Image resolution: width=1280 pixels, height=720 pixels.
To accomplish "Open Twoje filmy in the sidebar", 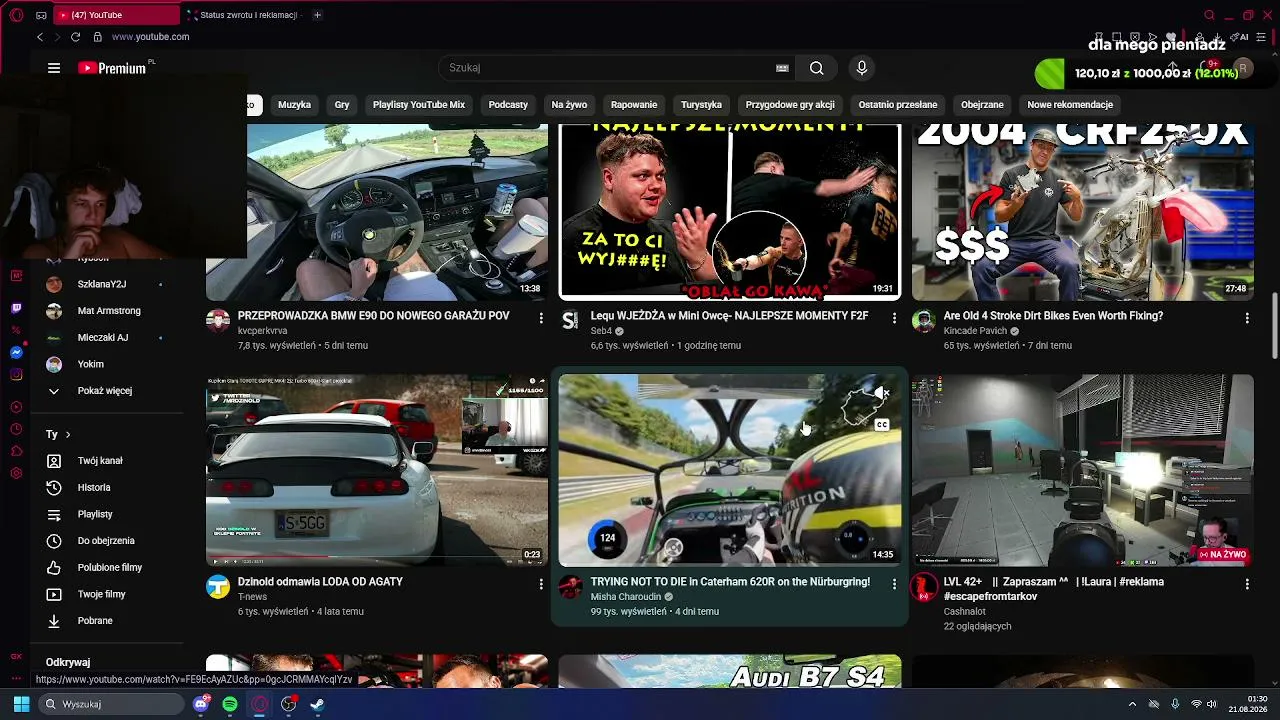I will point(100,594).
